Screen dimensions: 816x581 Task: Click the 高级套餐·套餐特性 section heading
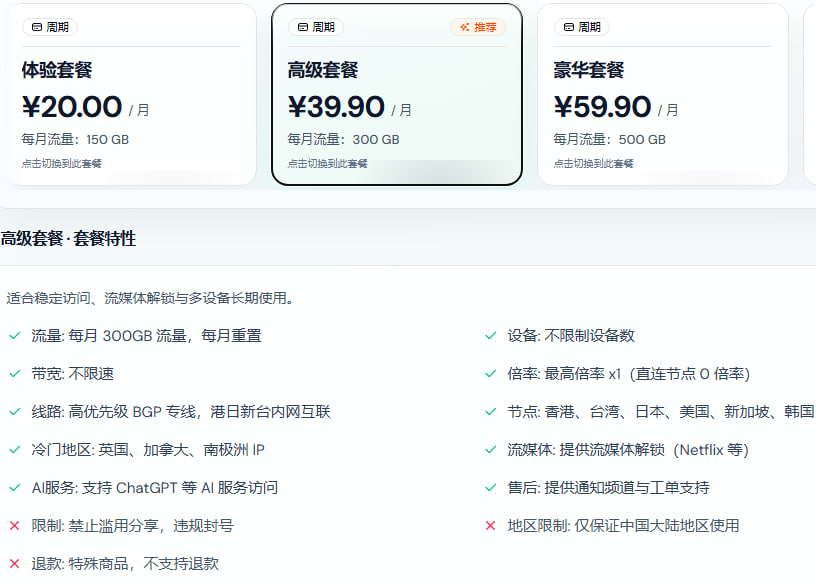coord(68,238)
